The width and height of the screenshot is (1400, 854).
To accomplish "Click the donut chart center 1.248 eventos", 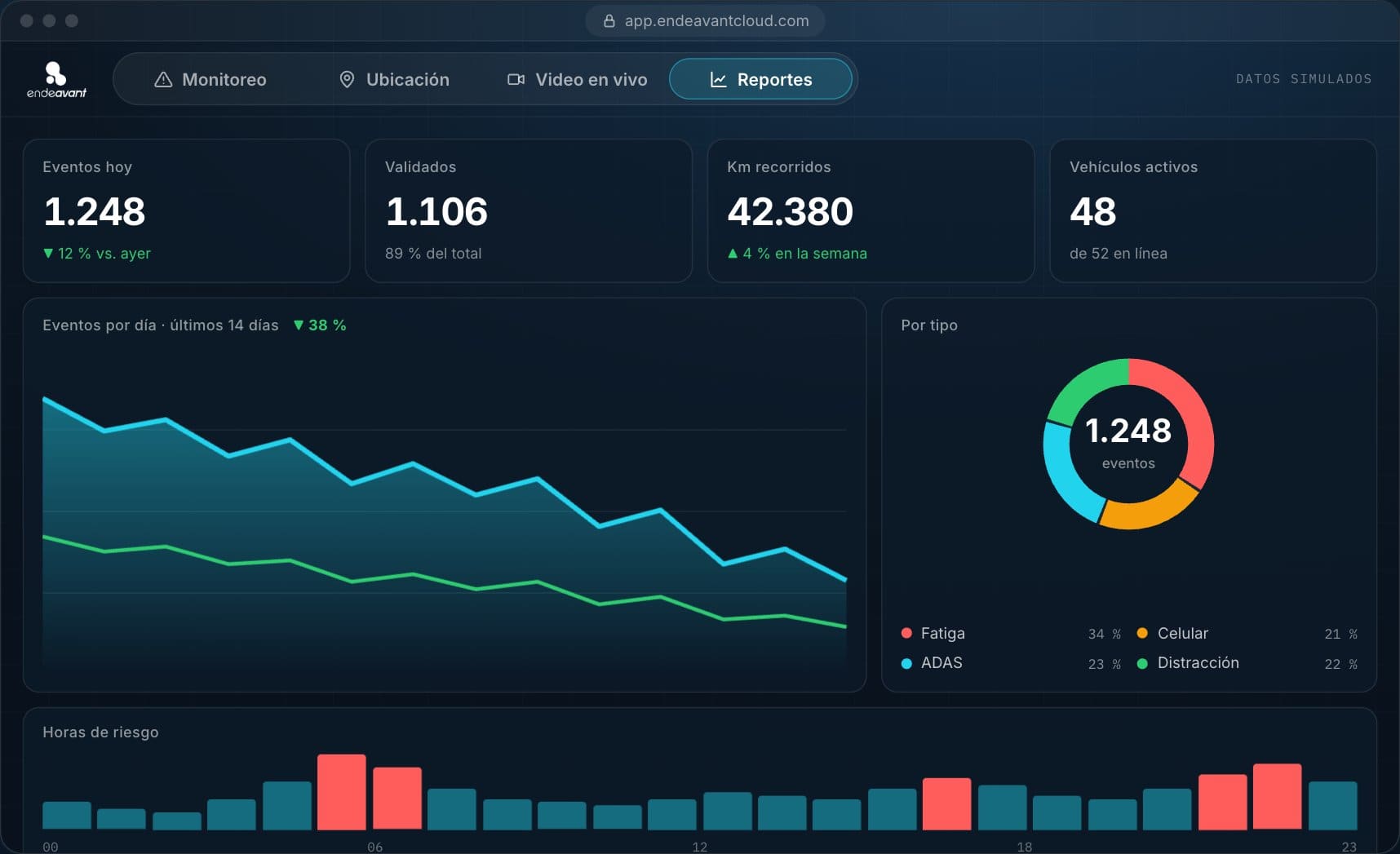I will 1128,444.
